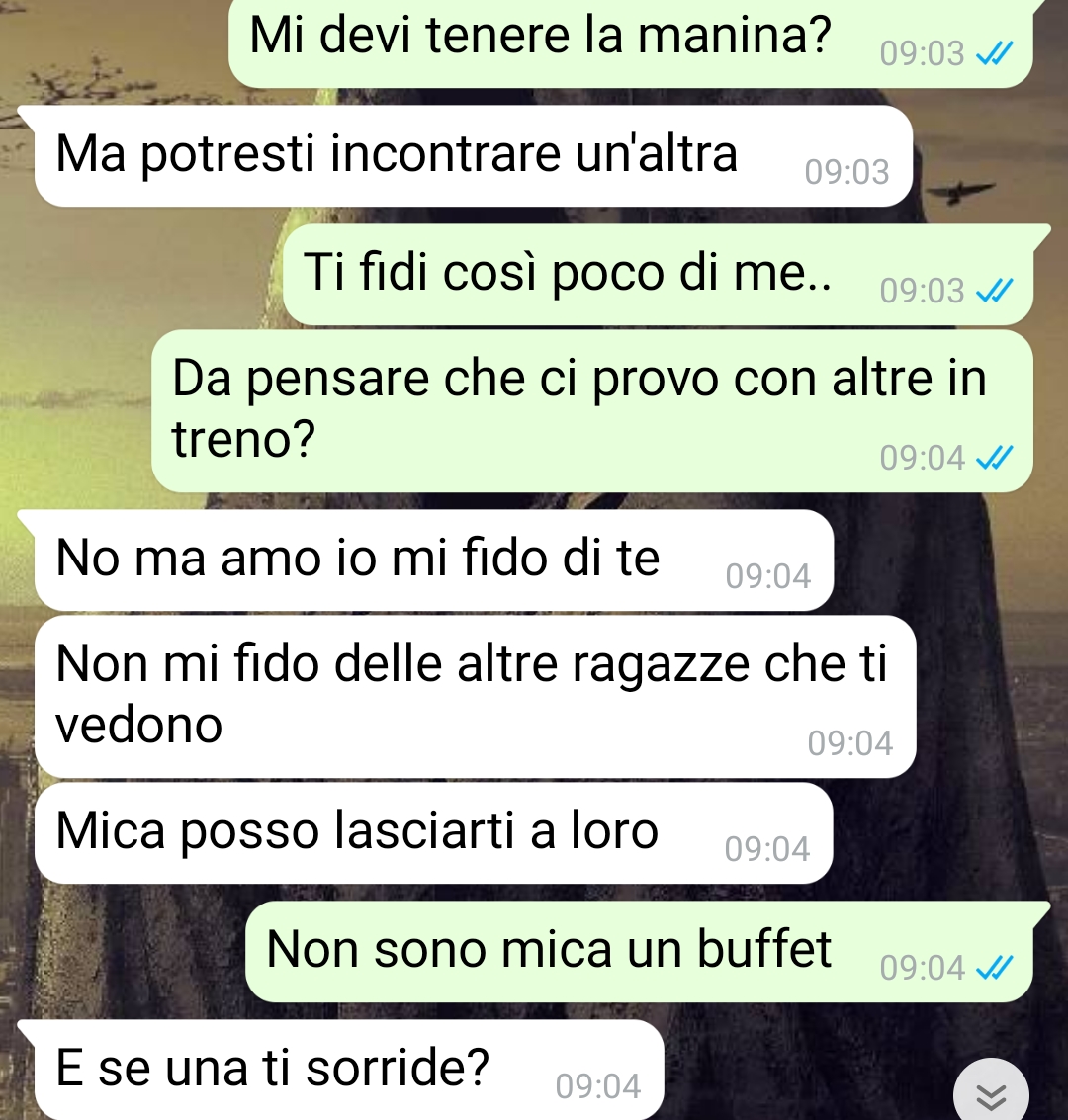
Task: Tap the sent message 'Non sono mica un buffet'
Action: [640, 951]
